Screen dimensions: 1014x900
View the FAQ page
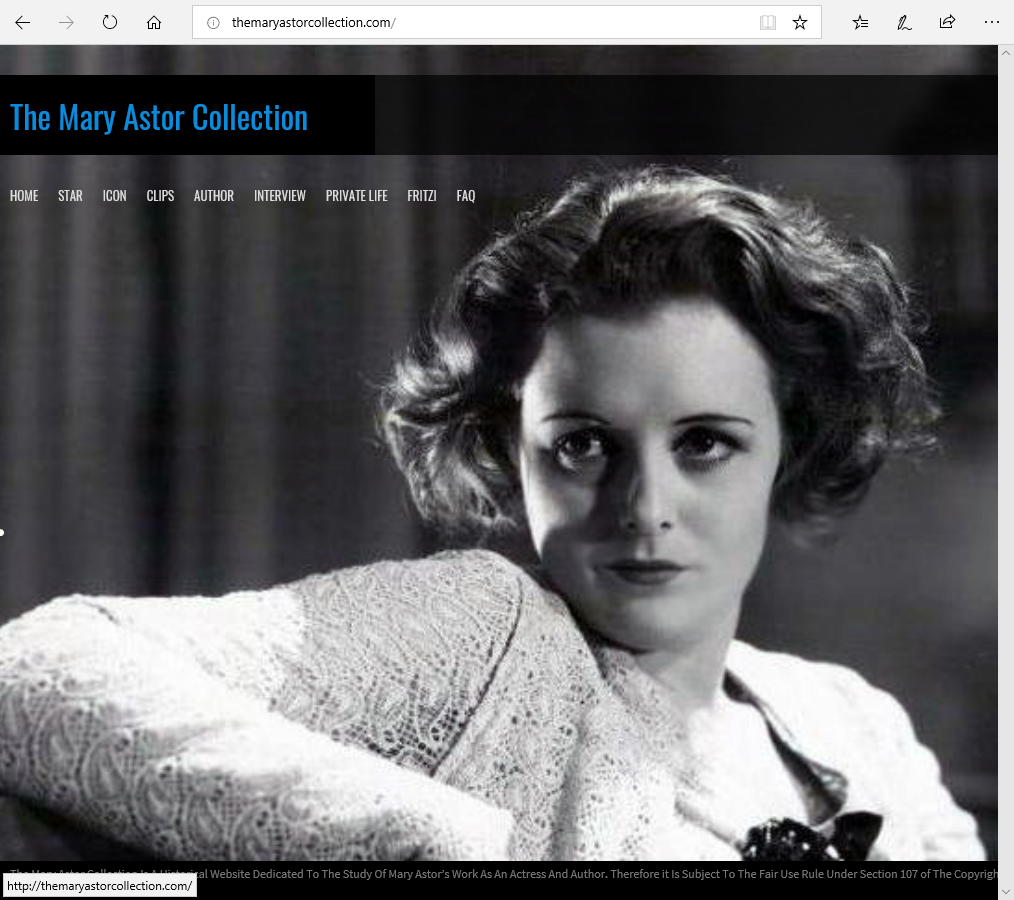(x=466, y=196)
